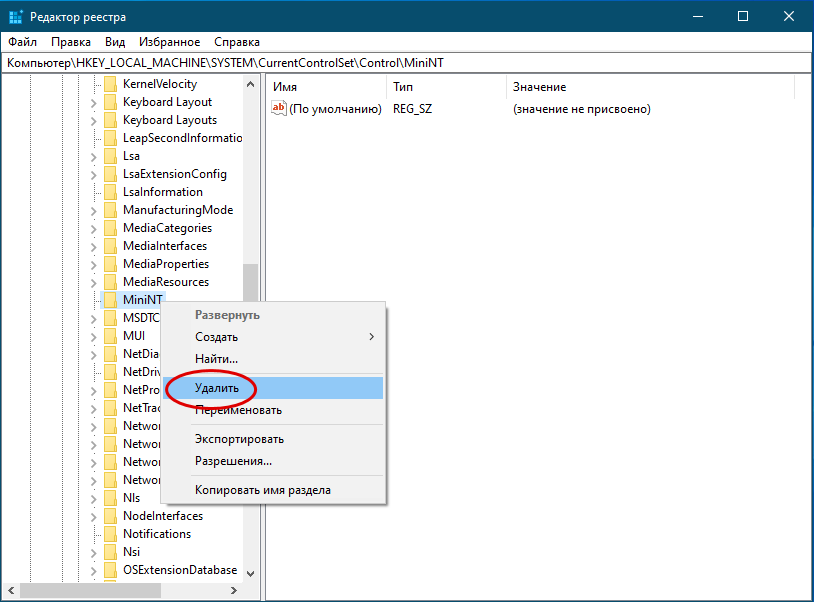Screen dimensions: 814x602
Task: Click the default value string icon
Action: point(279,108)
